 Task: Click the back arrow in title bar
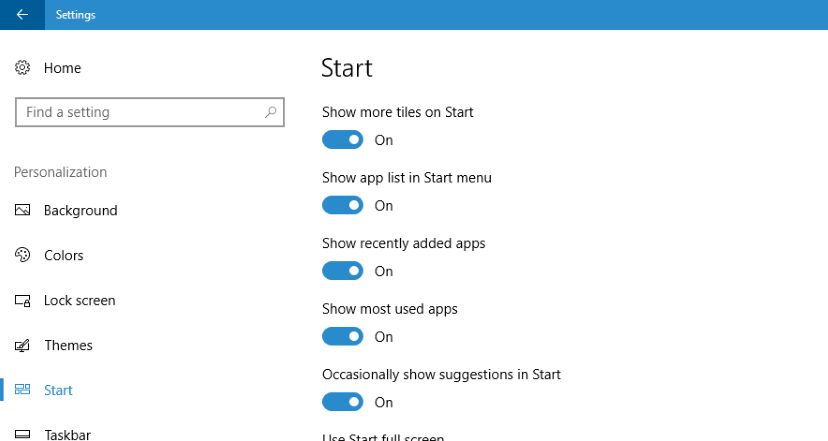point(22,15)
